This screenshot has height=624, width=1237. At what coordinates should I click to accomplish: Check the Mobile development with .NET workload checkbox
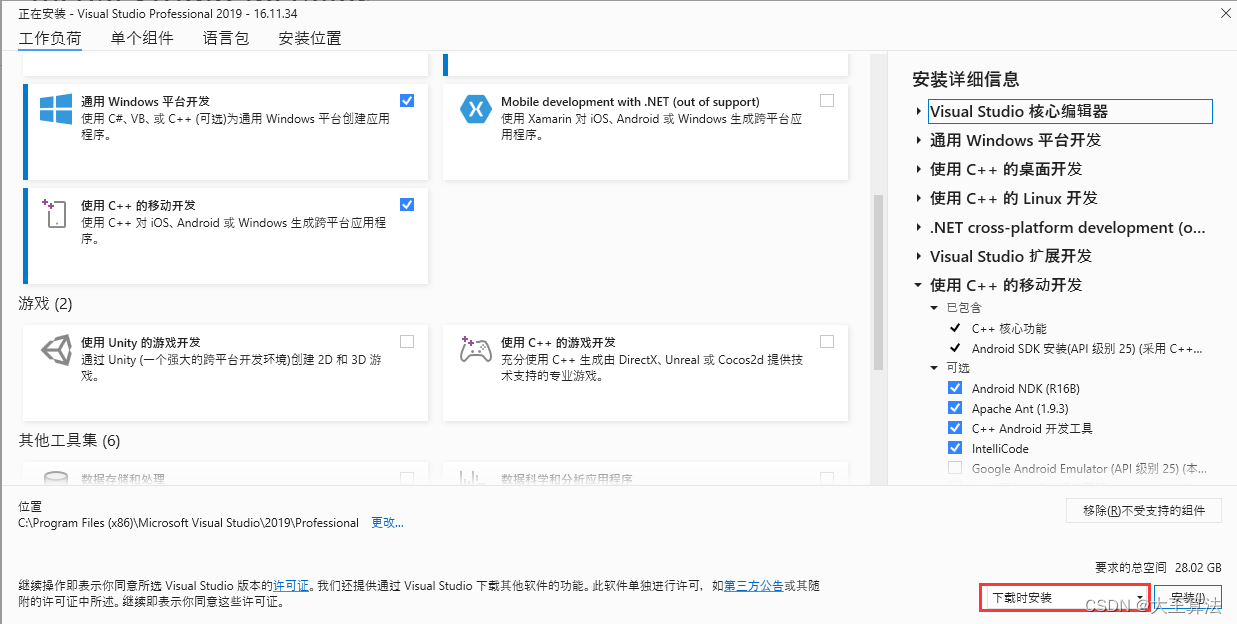826,100
